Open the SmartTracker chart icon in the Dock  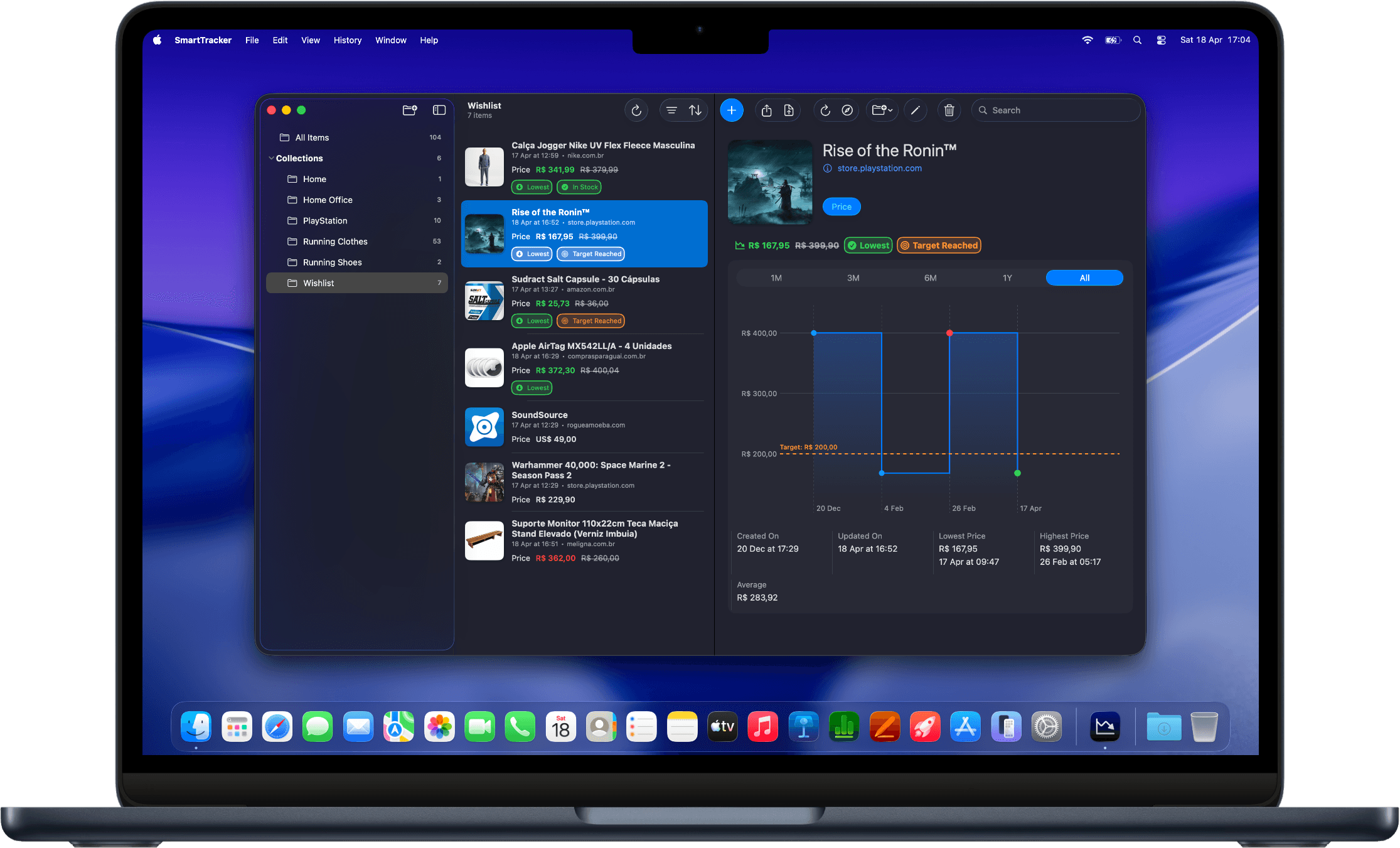point(1105,727)
